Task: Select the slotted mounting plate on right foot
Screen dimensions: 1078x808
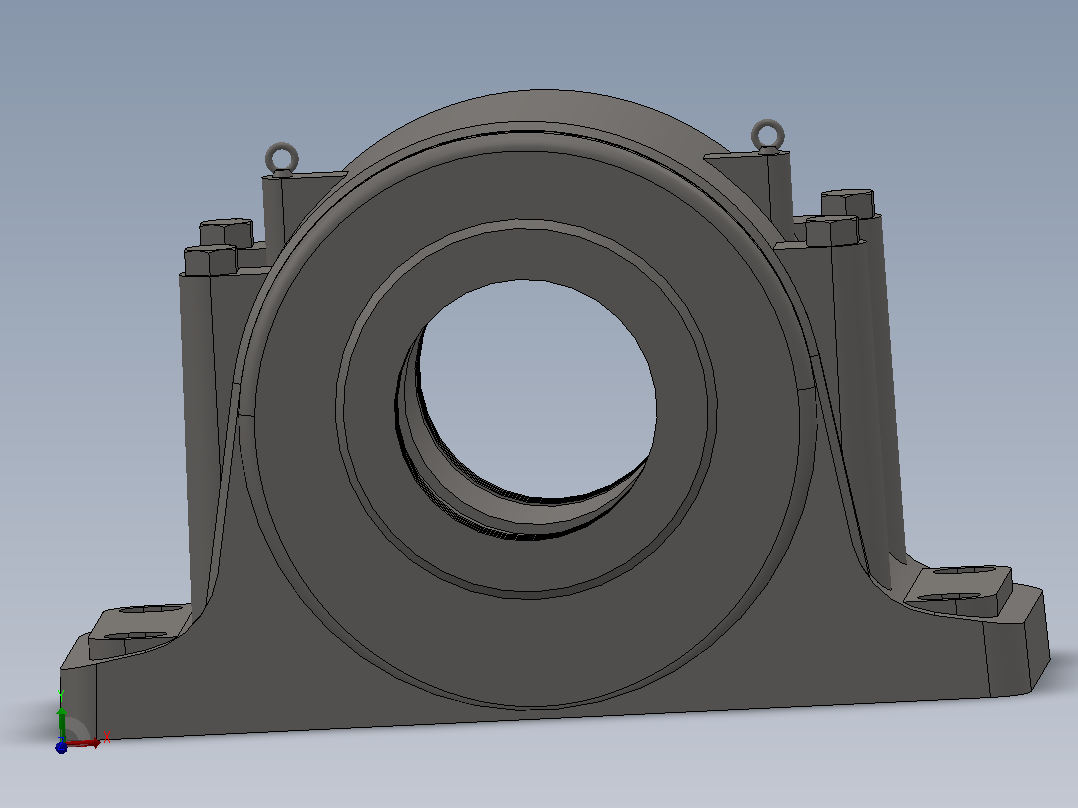Action: [958, 590]
